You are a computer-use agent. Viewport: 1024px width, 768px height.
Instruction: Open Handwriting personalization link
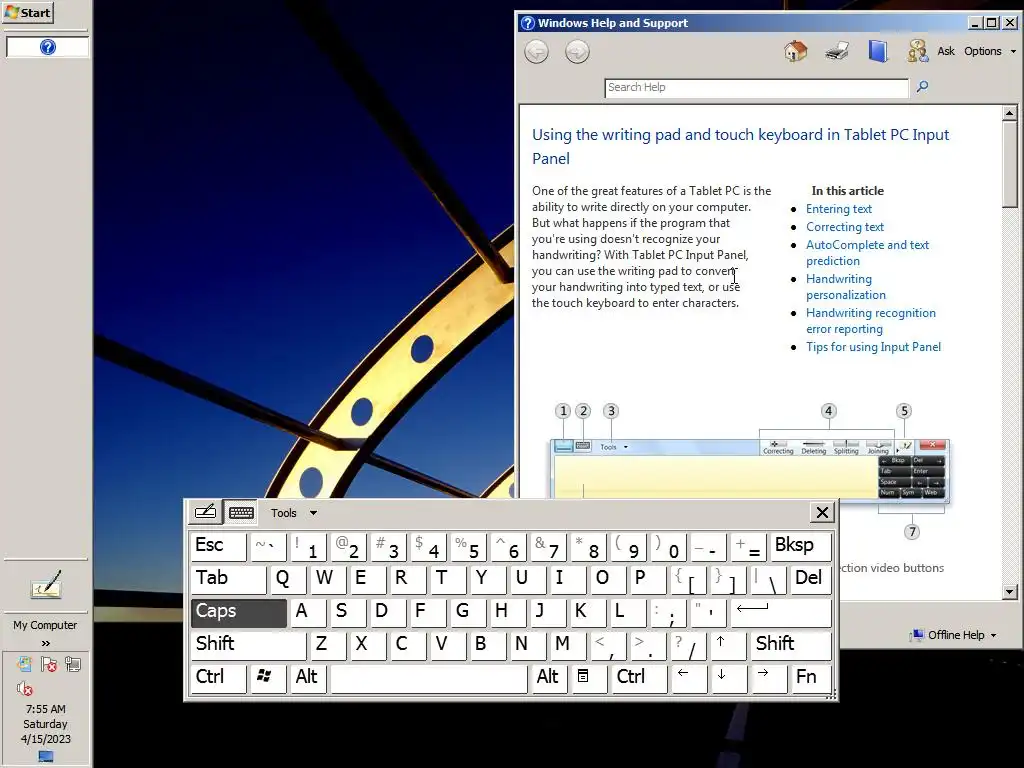846,287
